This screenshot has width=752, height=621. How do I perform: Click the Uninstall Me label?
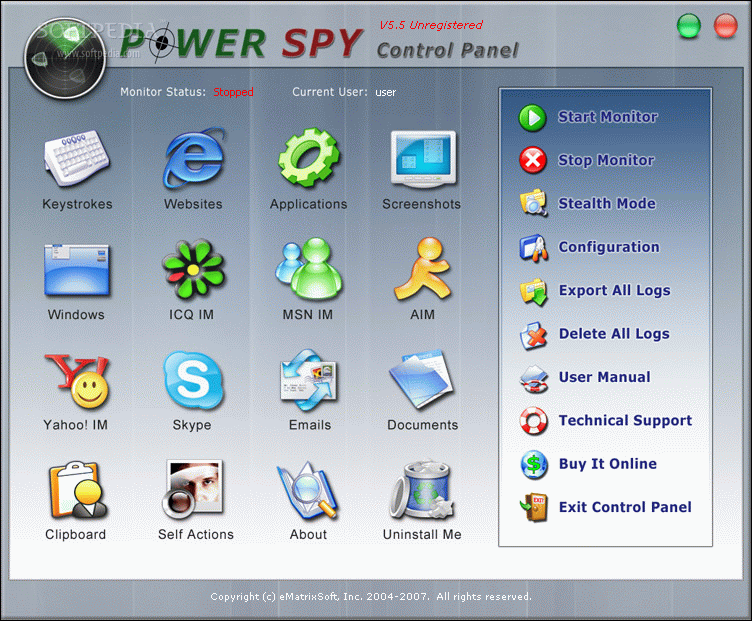[x=422, y=534]
